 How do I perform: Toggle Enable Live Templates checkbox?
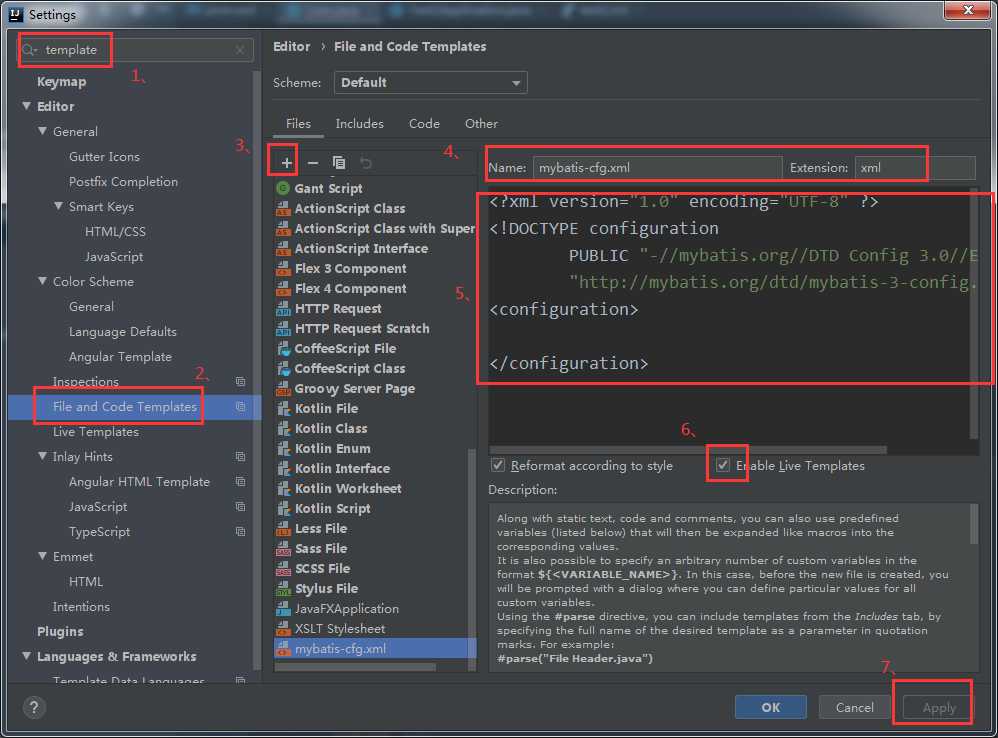point(722,465)
